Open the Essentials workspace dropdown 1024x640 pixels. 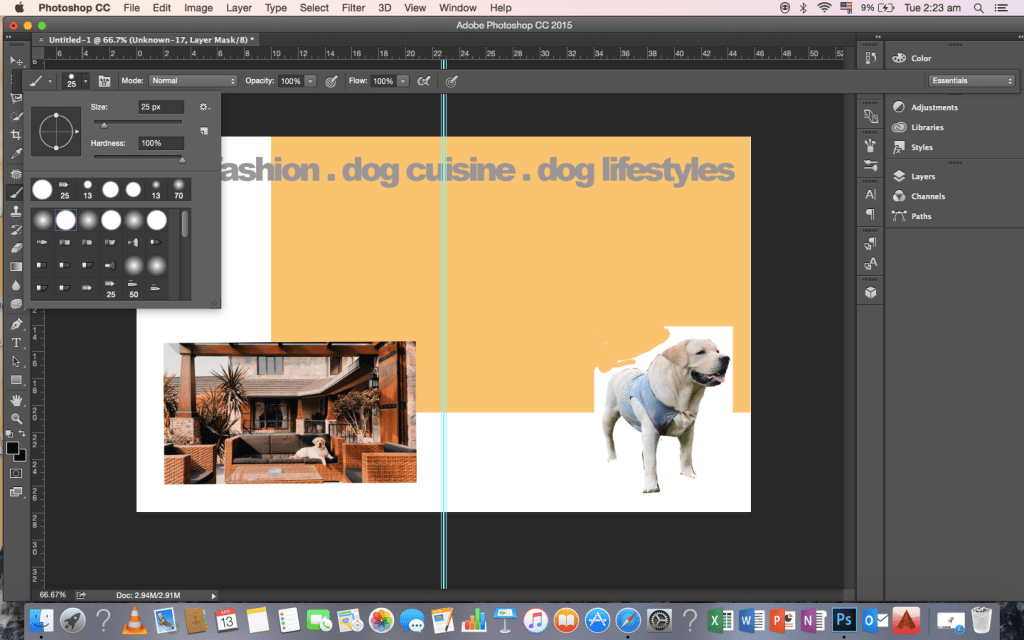coord(972,80)
